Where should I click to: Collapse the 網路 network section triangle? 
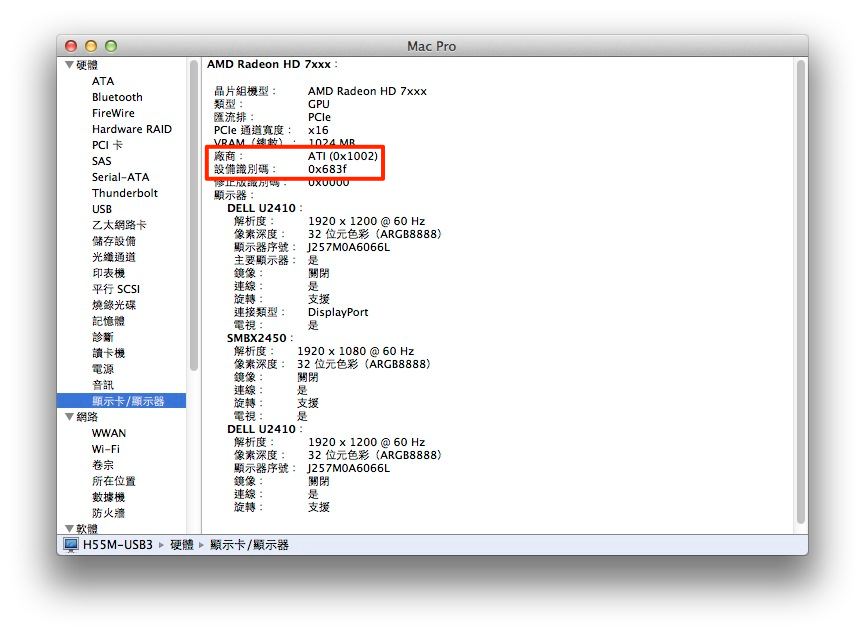tap(70, 417)
